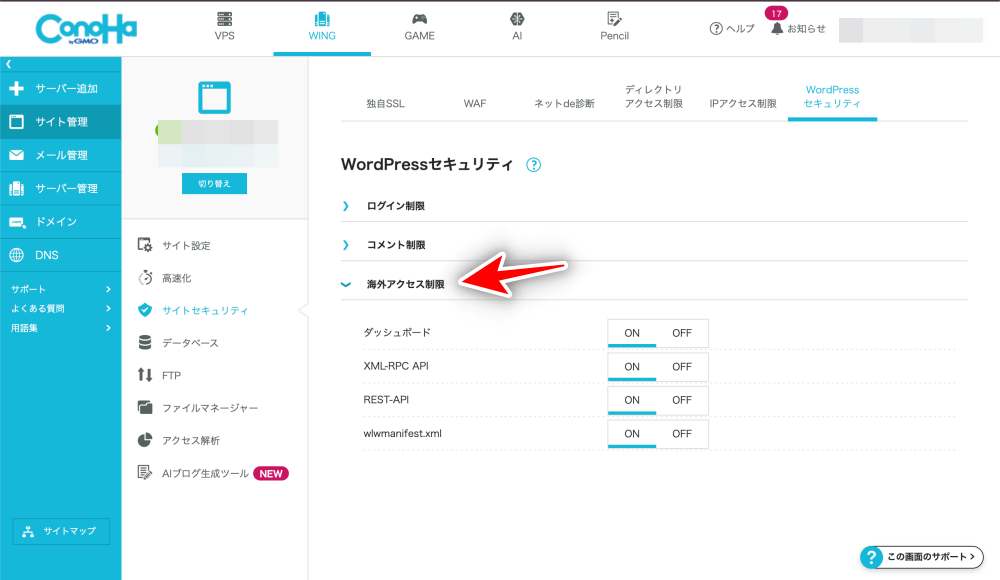This screenshot has height=580, width=1000.
Task: Click the high-speed stopwatch icon
Action: click(145, 278)
